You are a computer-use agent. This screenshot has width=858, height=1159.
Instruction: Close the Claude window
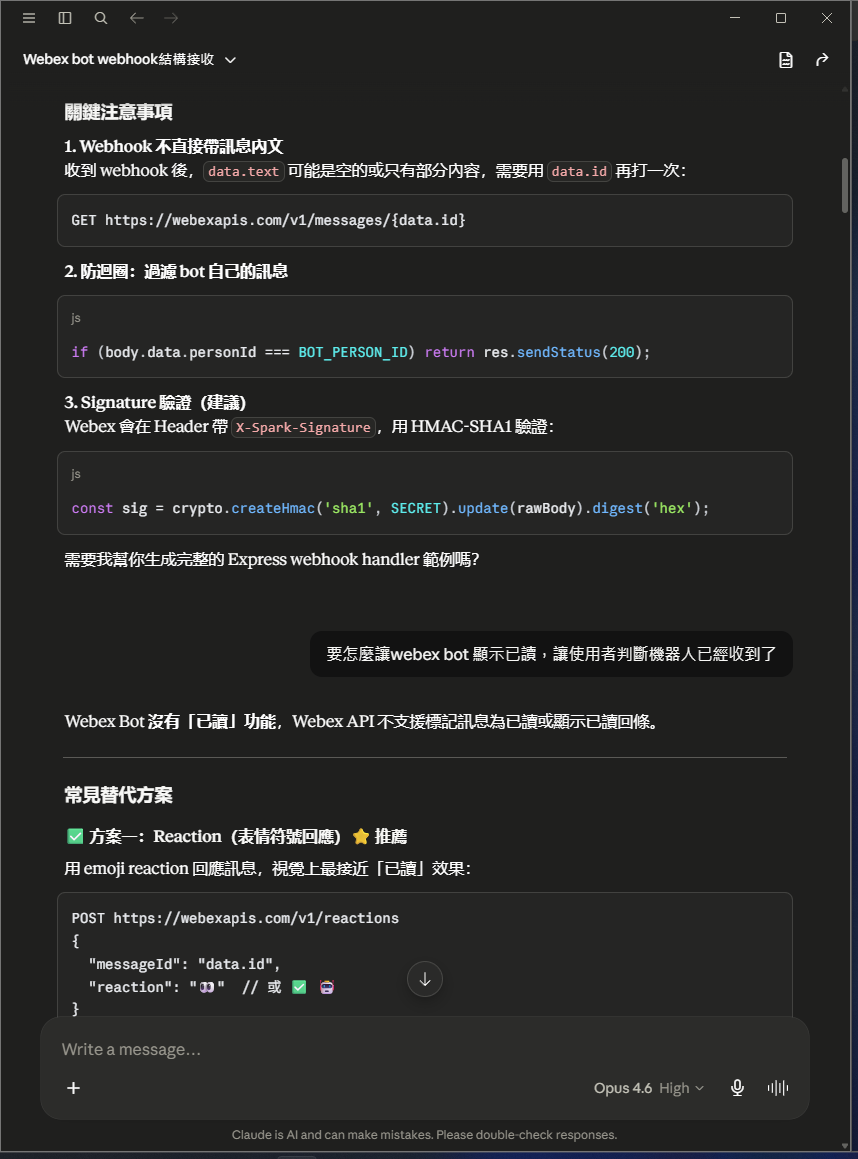click(827, 18)
